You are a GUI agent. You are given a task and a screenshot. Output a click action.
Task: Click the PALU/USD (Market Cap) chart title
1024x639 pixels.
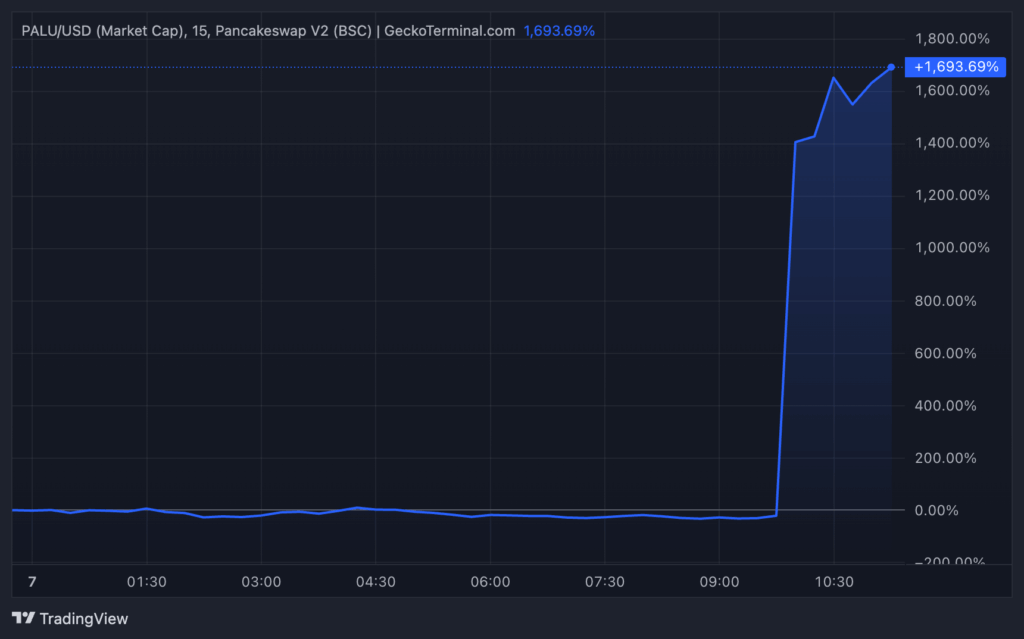pos(102,31)
